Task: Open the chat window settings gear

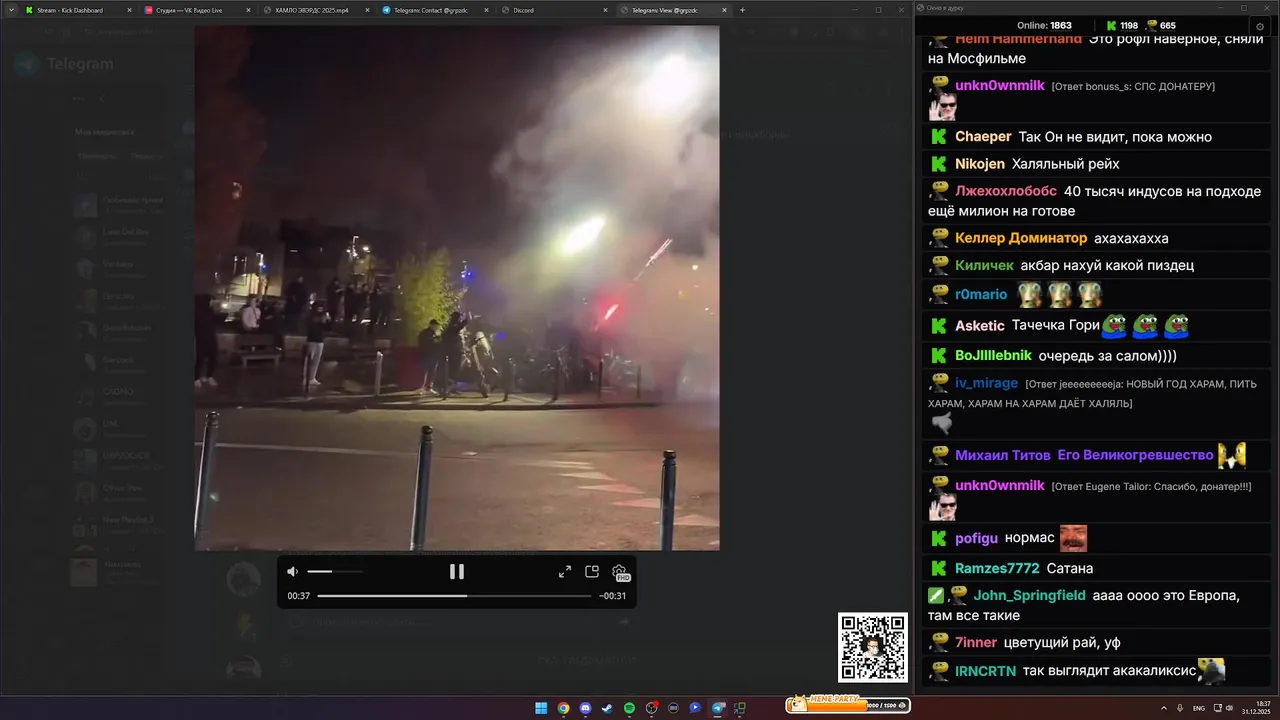Action: [x=1260, y=26]
